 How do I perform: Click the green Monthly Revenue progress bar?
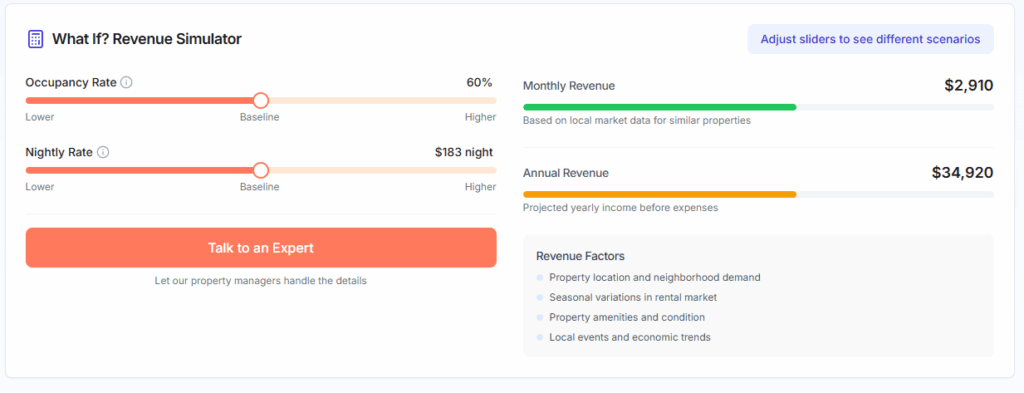(x=660, y=107)
